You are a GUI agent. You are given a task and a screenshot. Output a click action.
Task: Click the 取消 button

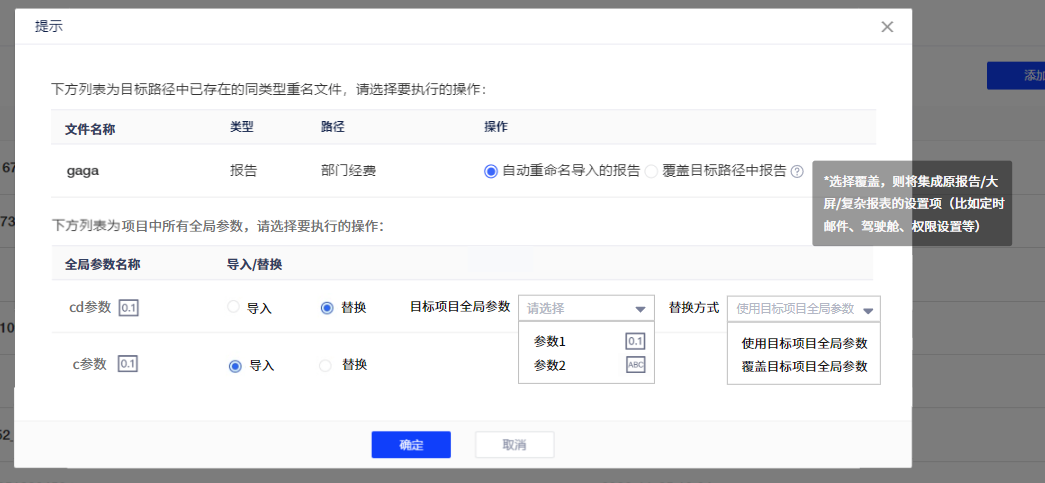(x=514, y=445)
